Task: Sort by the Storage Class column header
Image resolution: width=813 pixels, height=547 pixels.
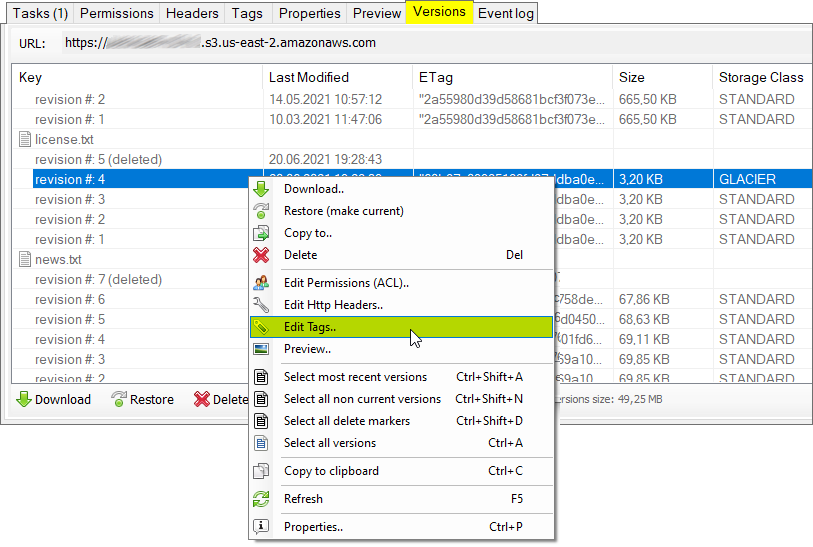Action: point(762,77)
